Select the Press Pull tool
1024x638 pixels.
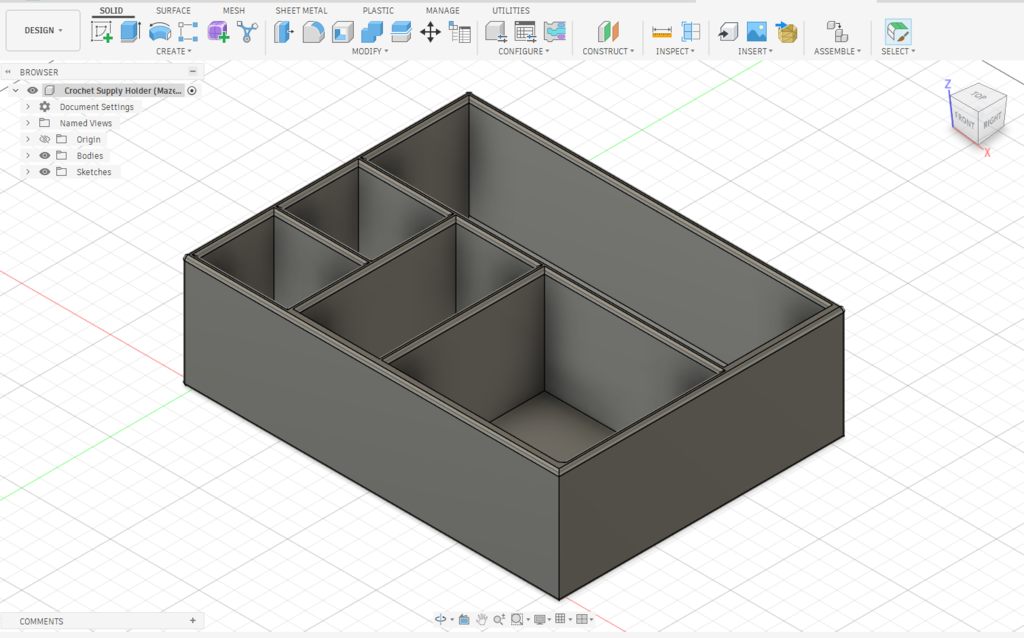pyautogui.click(x=283, y=31)
